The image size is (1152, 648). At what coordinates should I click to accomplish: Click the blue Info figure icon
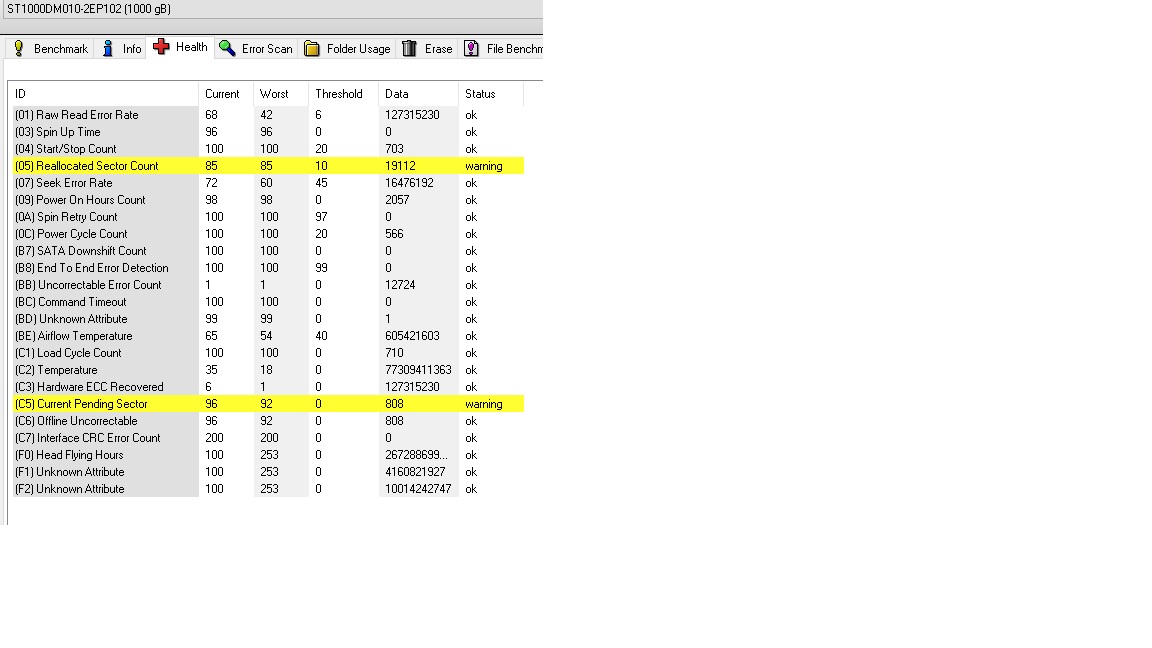[108, 48]
